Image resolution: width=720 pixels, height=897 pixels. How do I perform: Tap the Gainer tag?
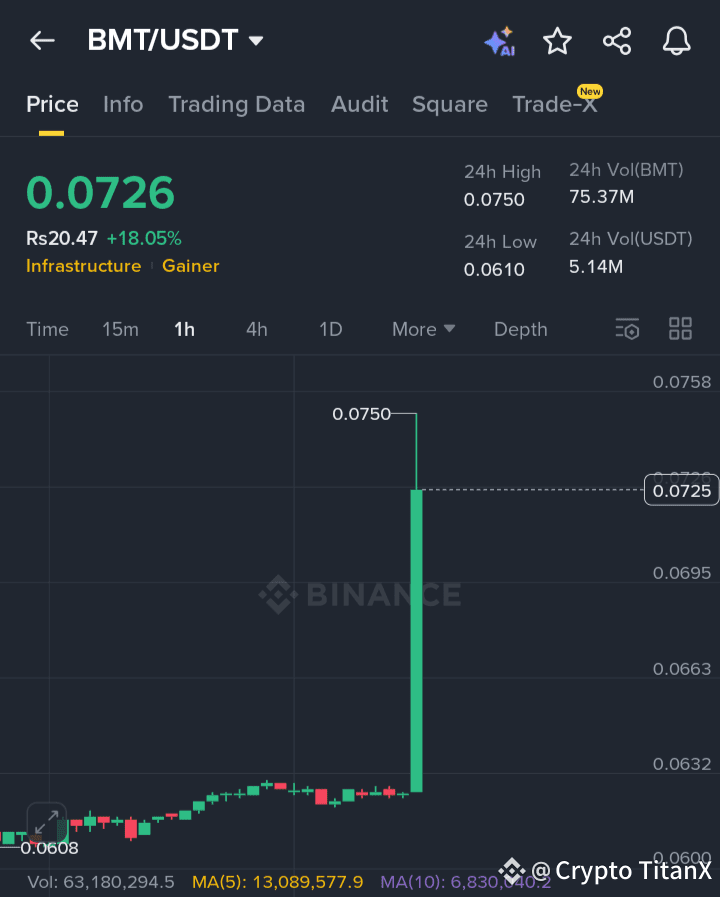tap(190, 266)
